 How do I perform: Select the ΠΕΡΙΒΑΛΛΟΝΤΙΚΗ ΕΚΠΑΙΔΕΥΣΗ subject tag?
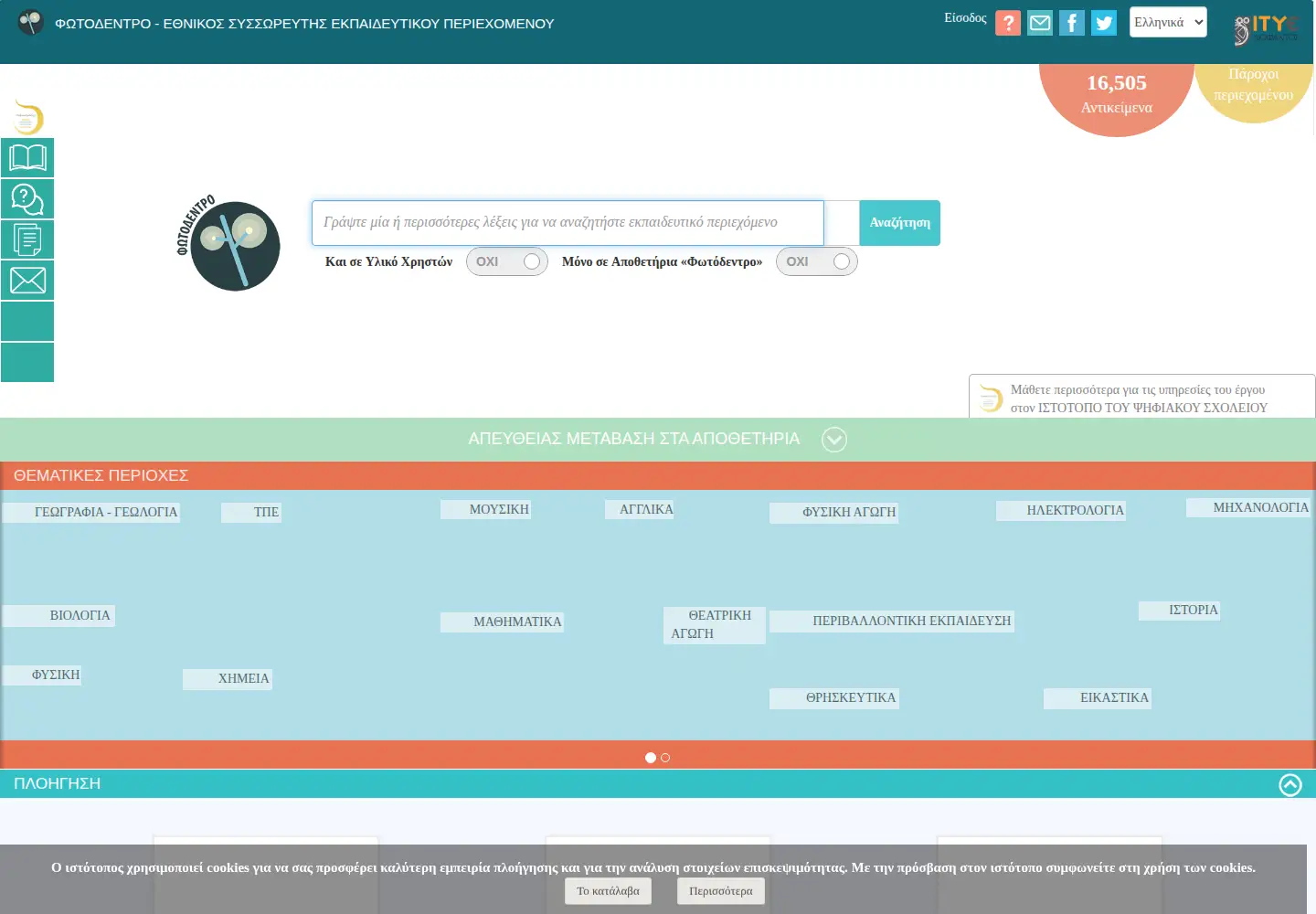[x=892, y=622]
